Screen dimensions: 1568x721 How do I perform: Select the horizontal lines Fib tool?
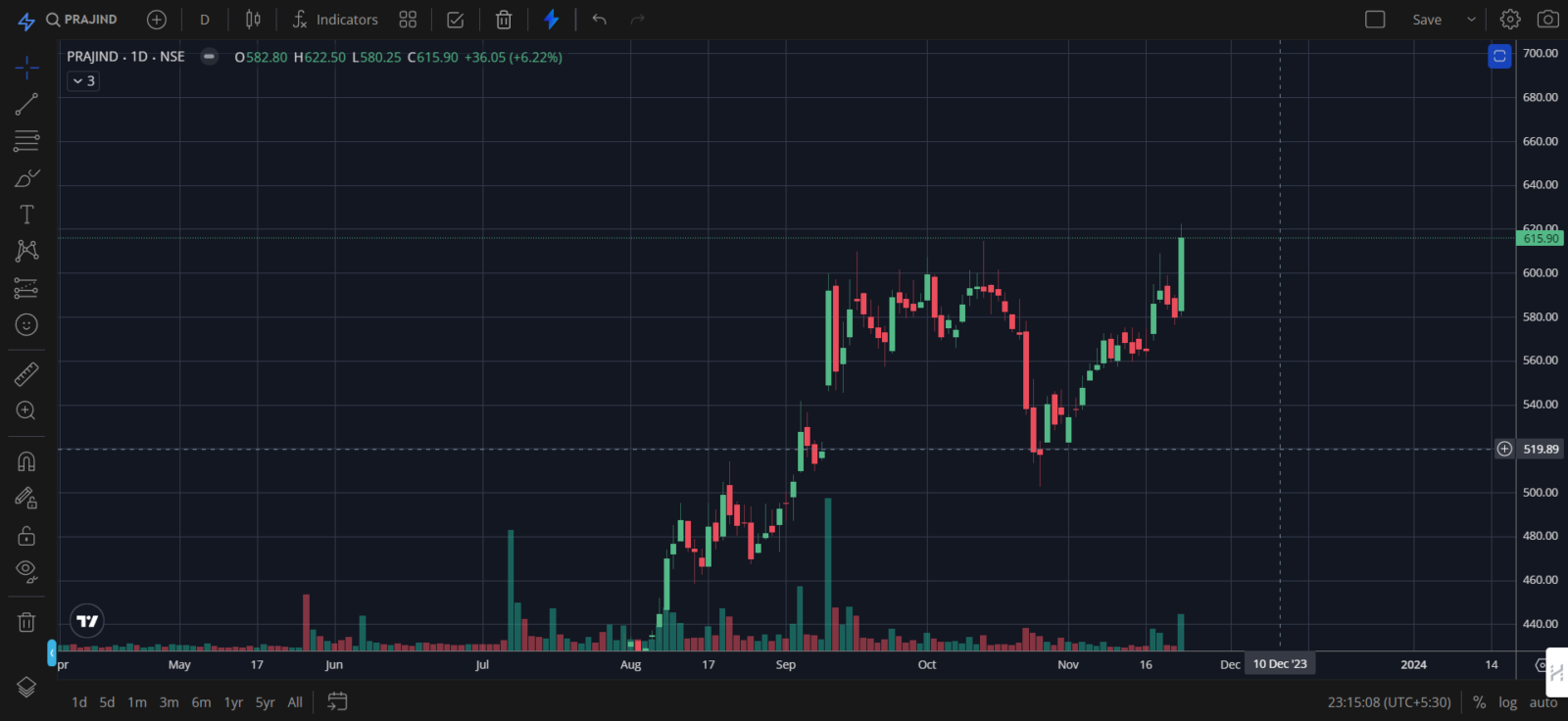(26, 141)
